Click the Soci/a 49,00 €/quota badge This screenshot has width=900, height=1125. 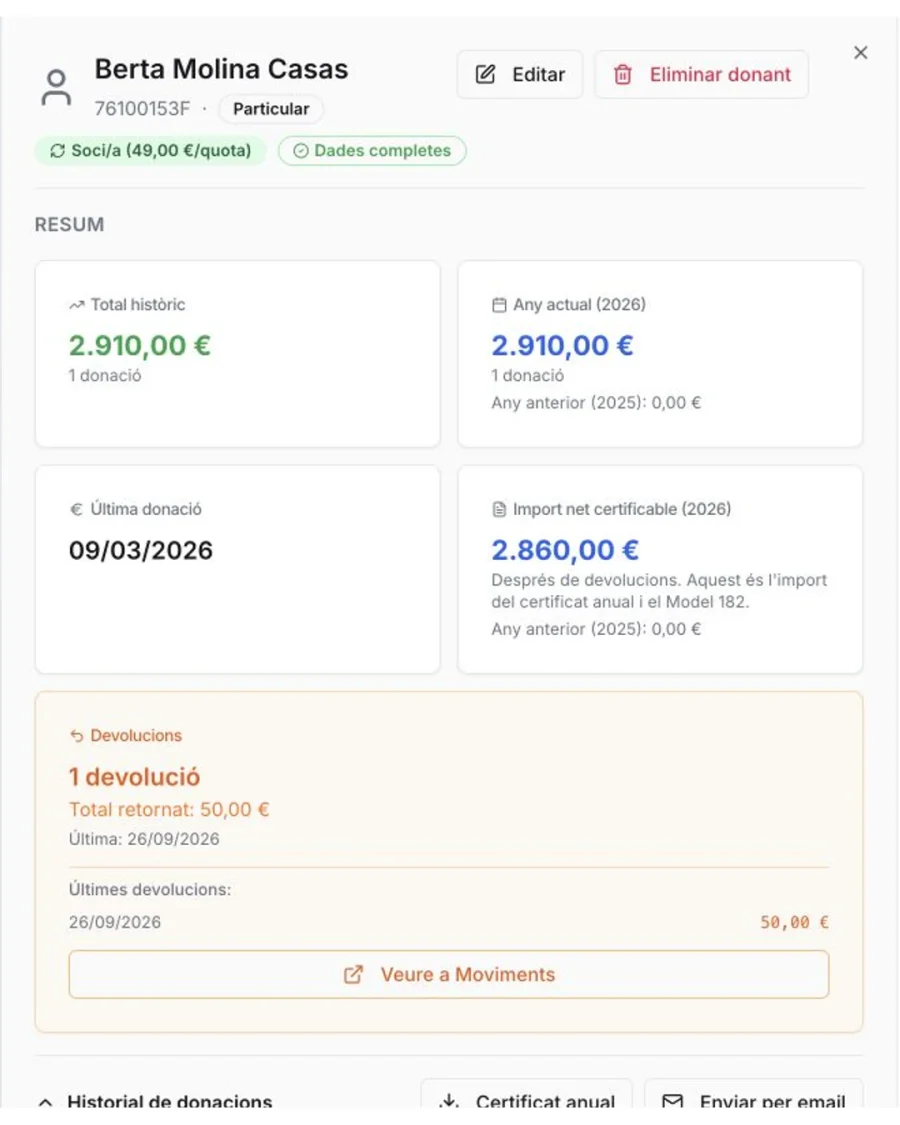(x=150, y=151)
